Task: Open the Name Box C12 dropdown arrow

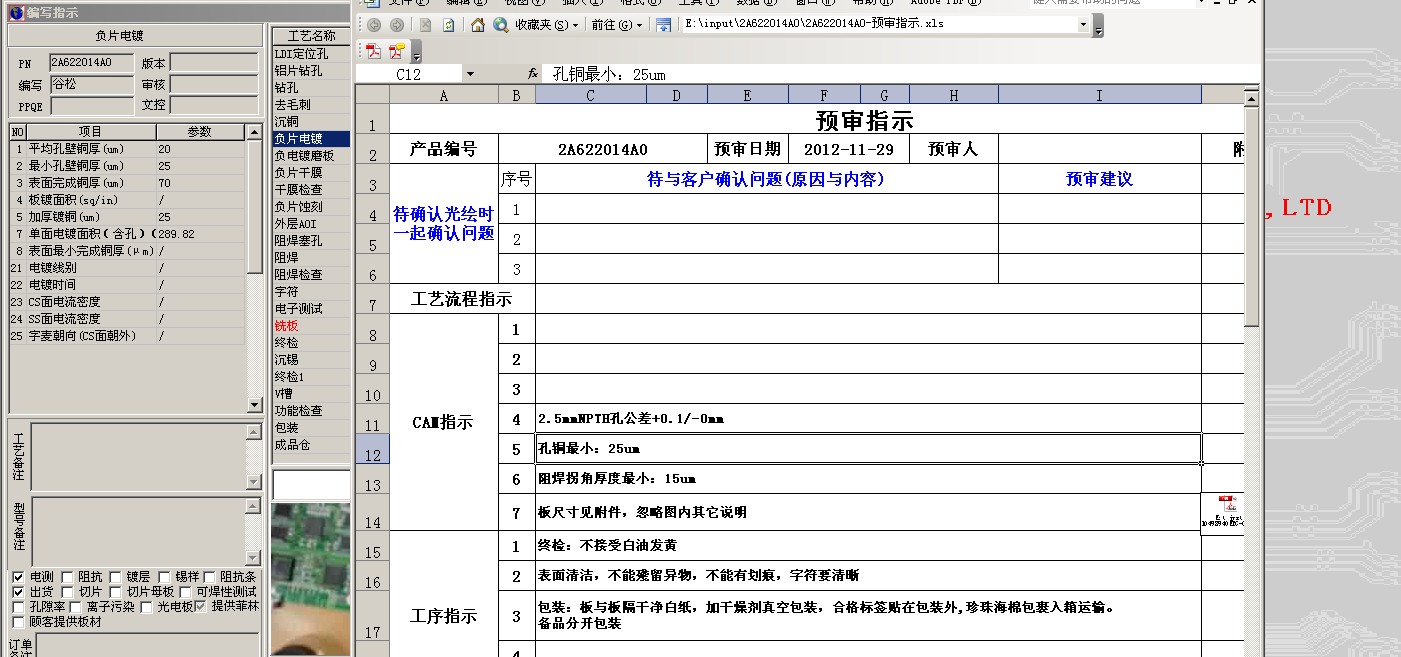Action: [470, 74]
